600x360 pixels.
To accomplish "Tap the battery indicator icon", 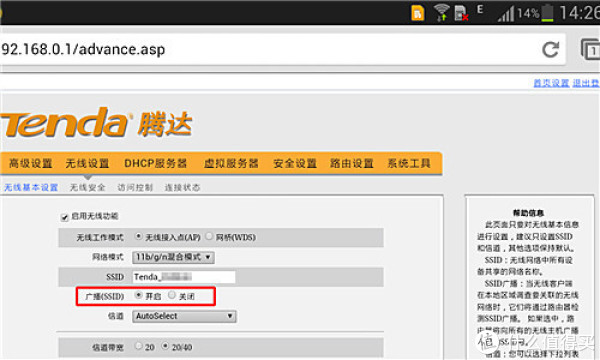I will (x=547, y=13).
